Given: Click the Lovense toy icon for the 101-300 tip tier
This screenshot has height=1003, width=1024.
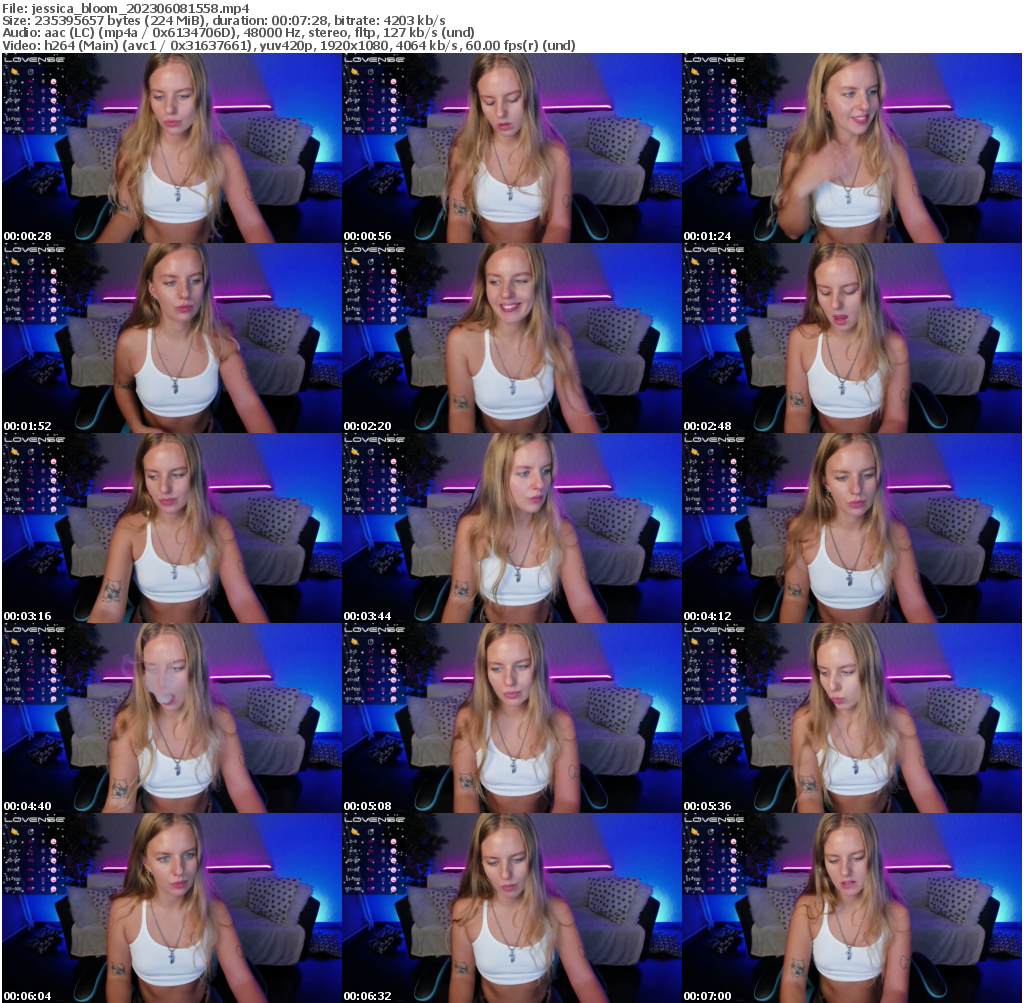Looking at the screenshot, I should (x=53, y=128).
